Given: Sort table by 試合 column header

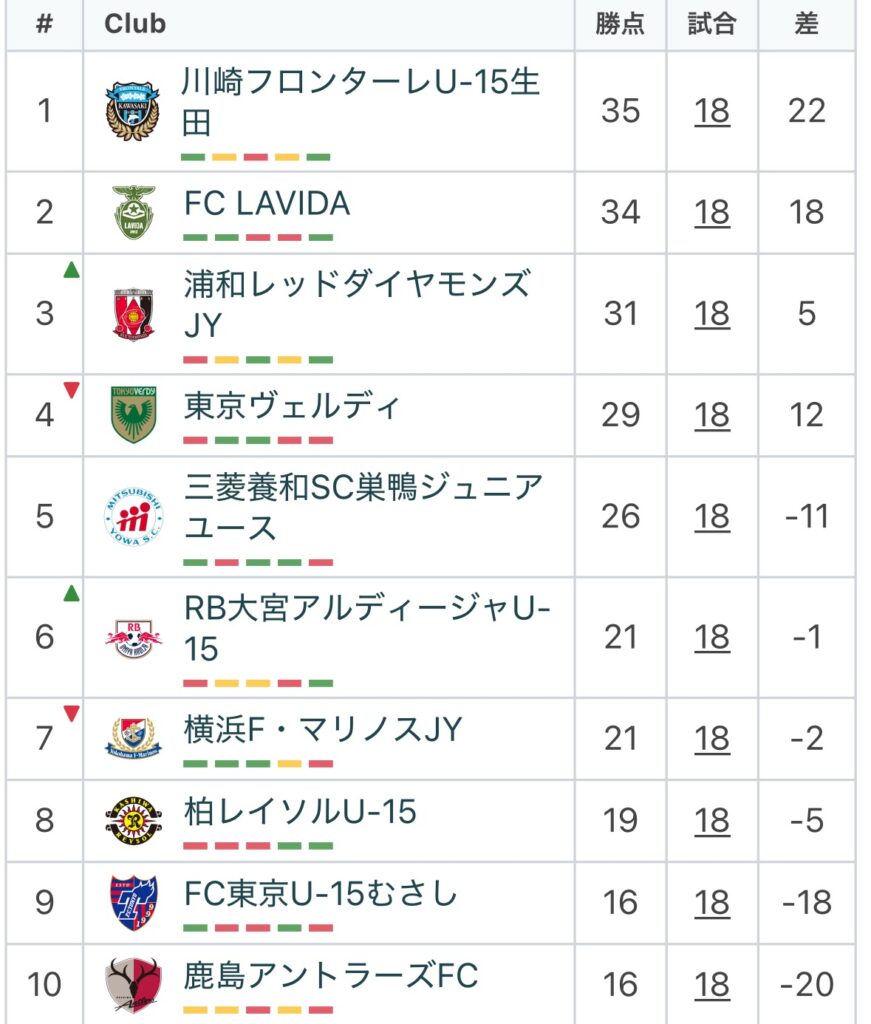Looking at the screenshot, I should click(712, 24).
